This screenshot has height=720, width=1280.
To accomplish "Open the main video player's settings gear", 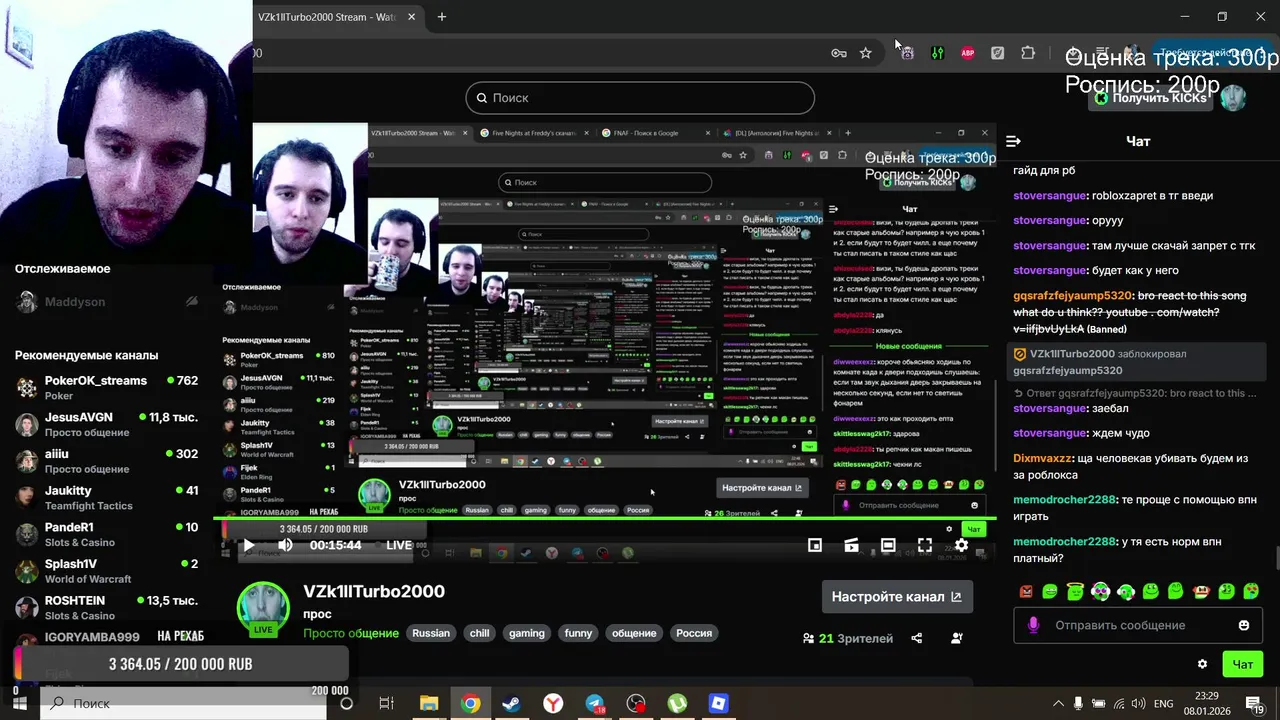I will (x=961, y=545).
